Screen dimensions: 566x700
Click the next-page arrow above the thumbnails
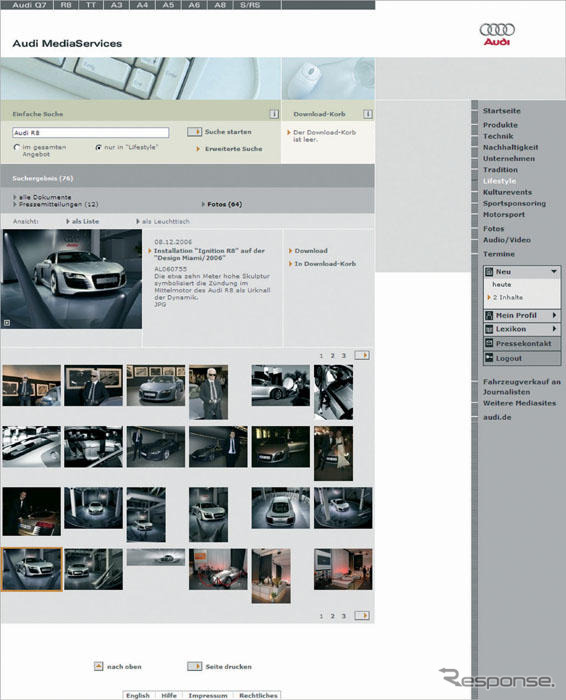362,355
